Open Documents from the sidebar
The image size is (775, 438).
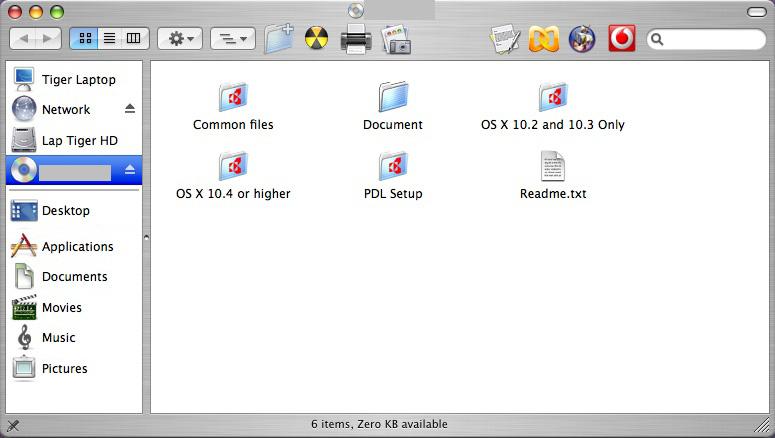pyautogui.click(x=74, y=276)
